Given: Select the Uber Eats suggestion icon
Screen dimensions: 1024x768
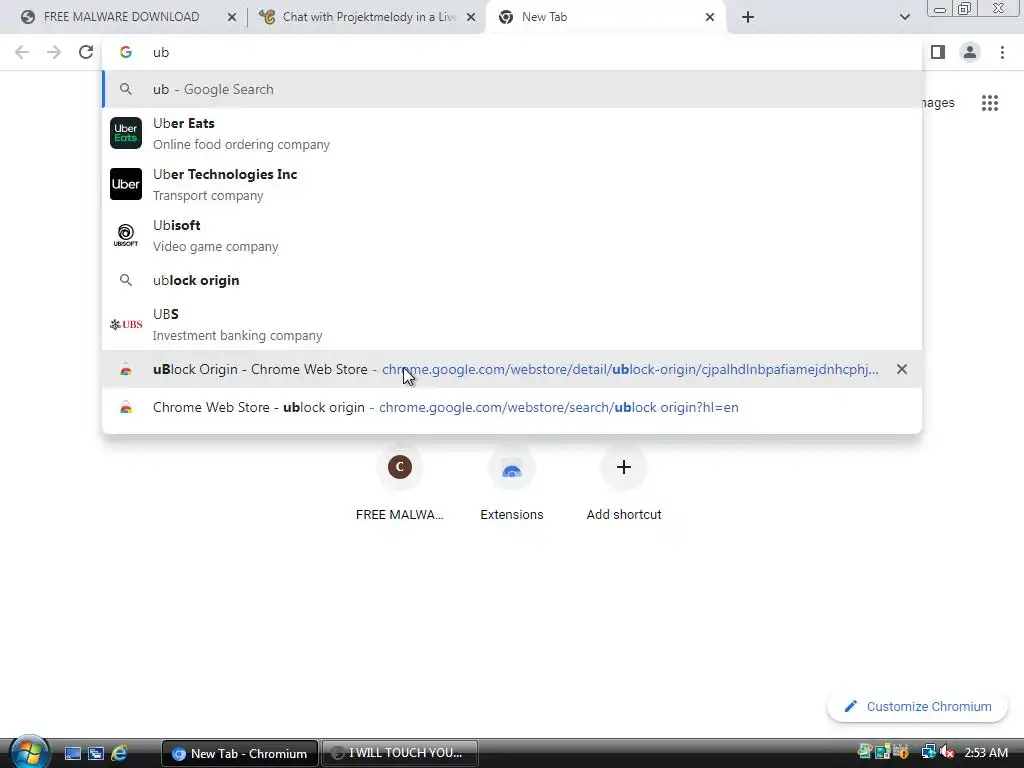Looking at the screenshot, I should coord(126,133).
